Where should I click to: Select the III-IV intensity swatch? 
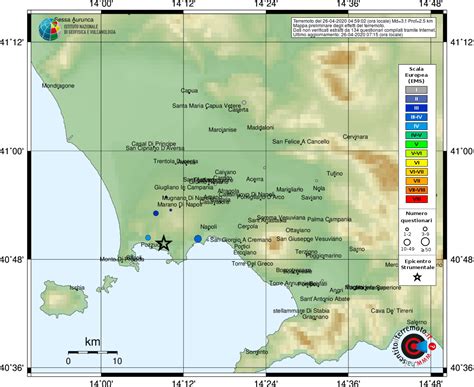[x=416, y=117]
